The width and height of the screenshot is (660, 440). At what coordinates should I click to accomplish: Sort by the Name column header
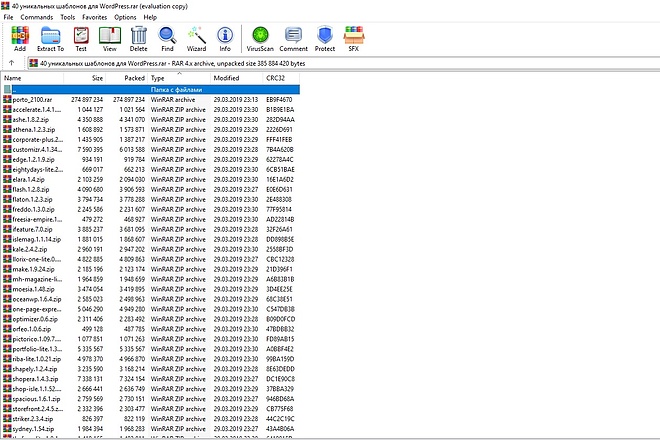[33, 78]
